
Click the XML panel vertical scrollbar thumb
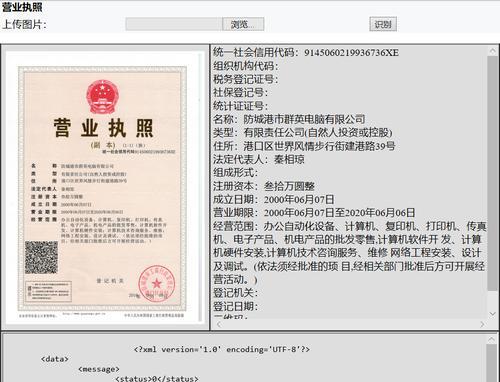click(492, 363)
